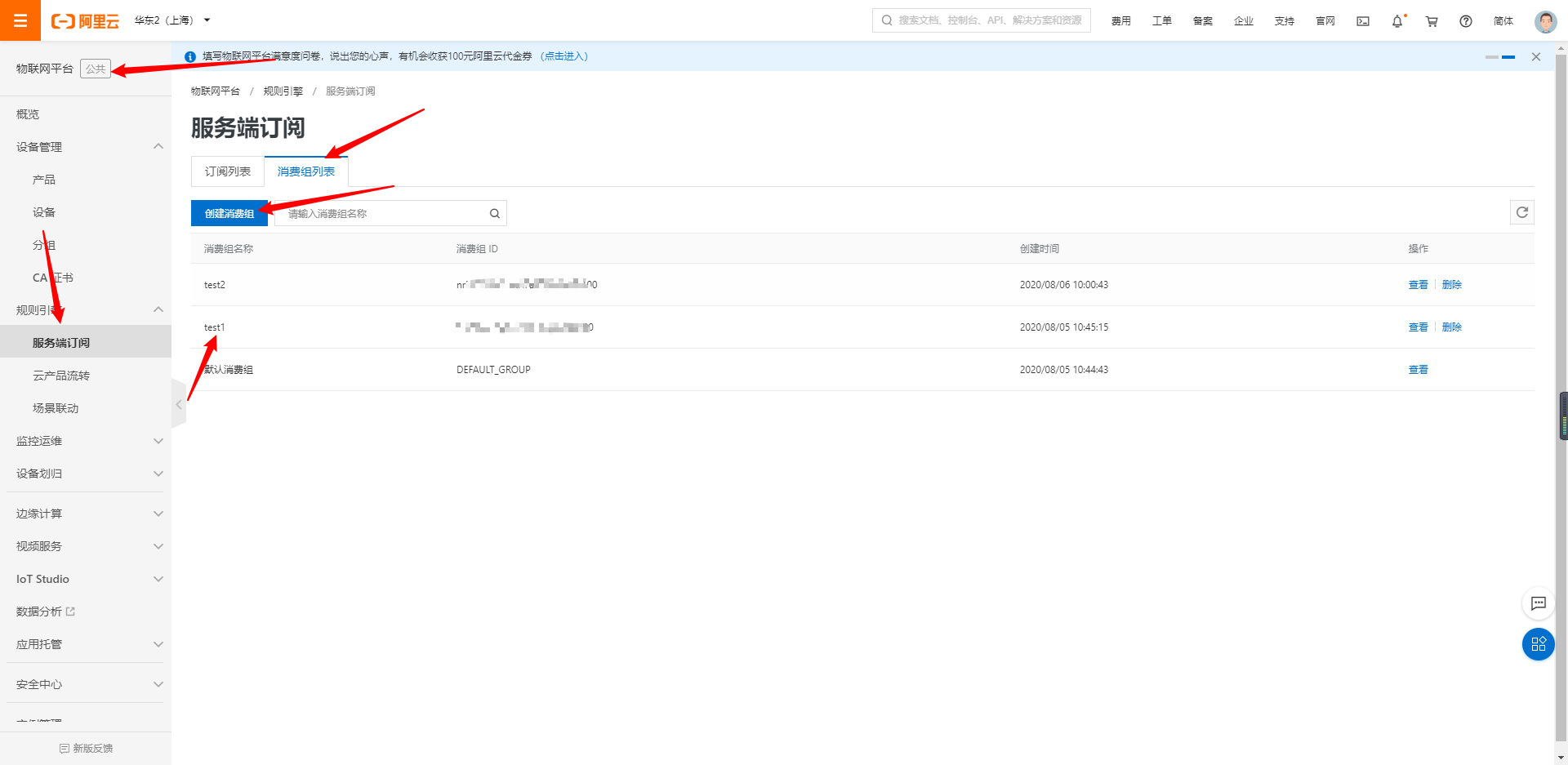The width and height of the screenshot is (1568, 765).
Task: View the test2 consumer group
Action: coord(1419,285)
